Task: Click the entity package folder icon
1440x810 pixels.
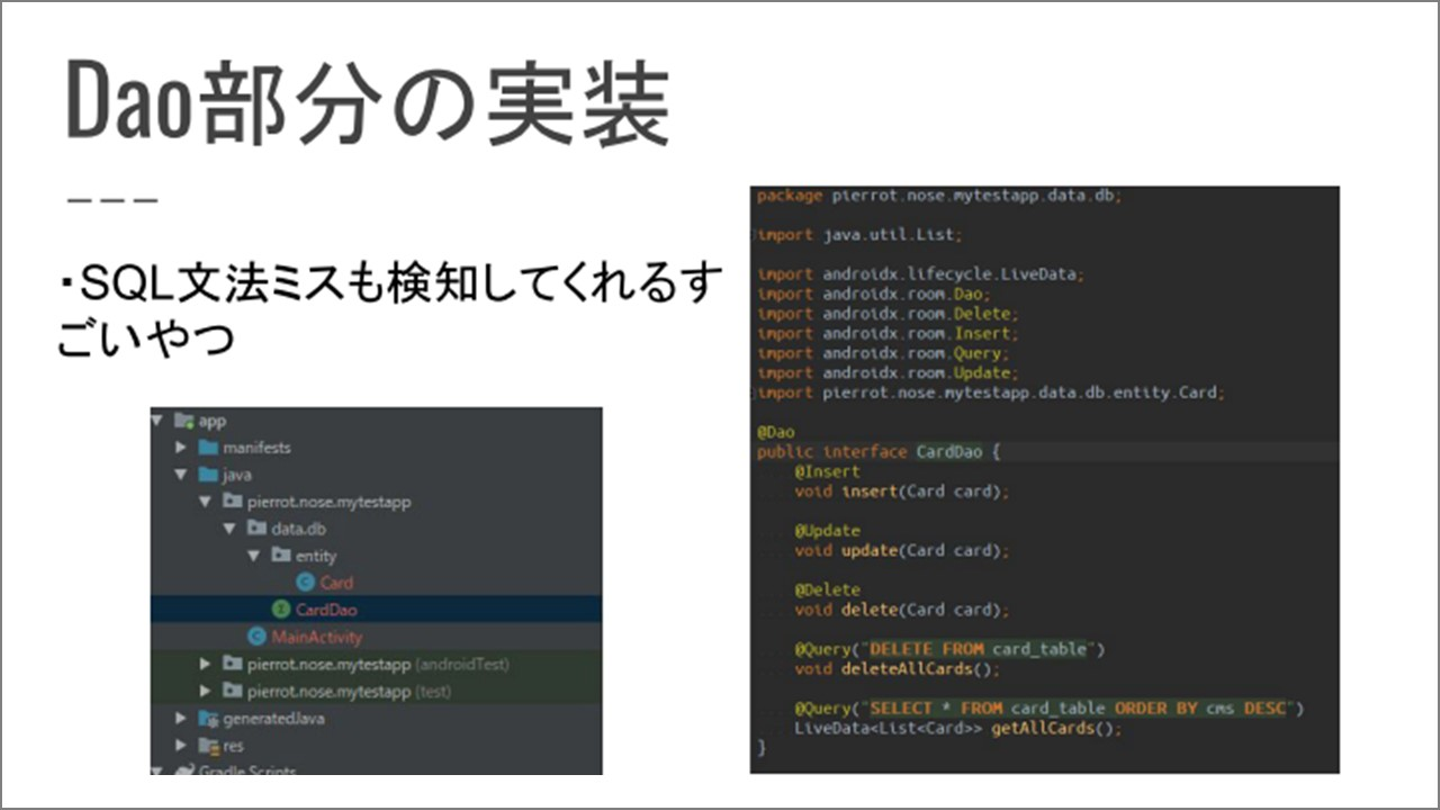Action: [x=281, y=555]
